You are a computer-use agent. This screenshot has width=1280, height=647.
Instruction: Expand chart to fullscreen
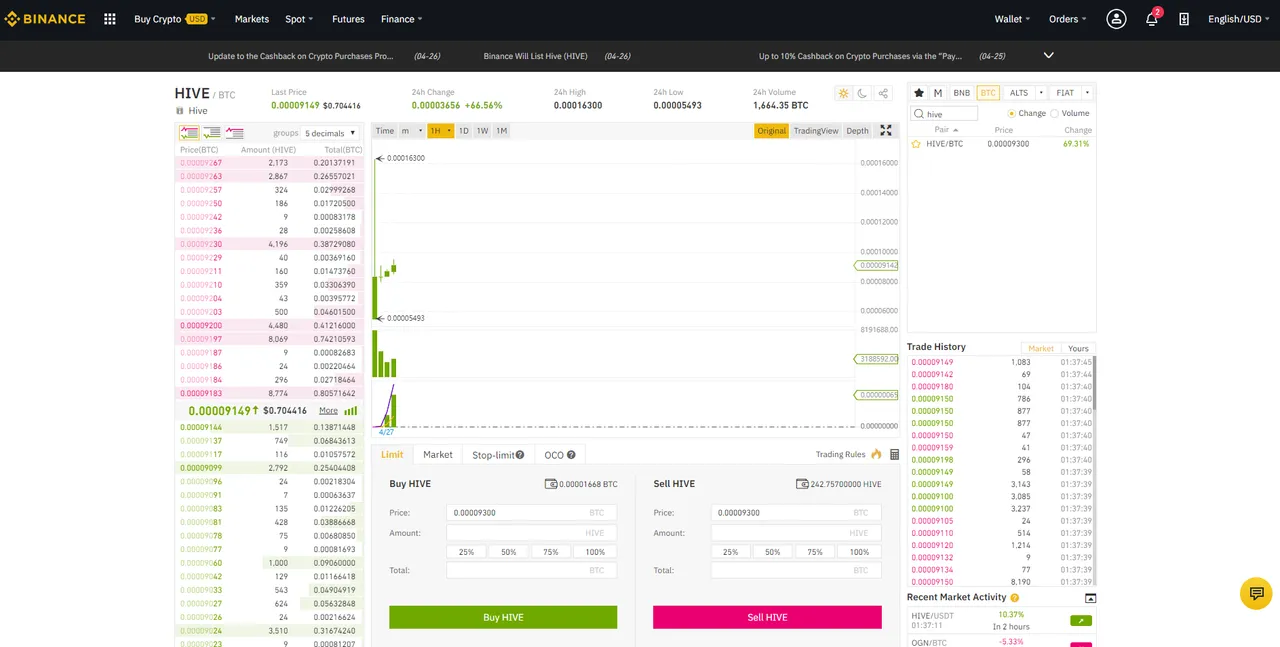pyautogui.click(x=885, y=131)
